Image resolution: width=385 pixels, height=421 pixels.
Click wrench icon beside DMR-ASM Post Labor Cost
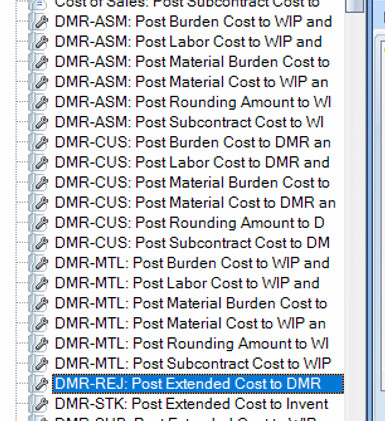(x=39, y=42)
